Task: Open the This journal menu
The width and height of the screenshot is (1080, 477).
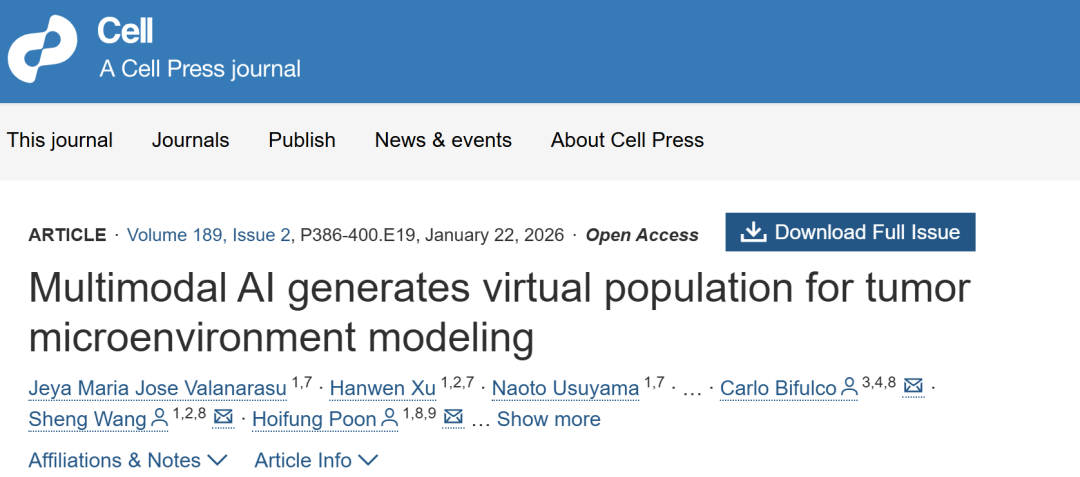Action: (x=60, y=141)
